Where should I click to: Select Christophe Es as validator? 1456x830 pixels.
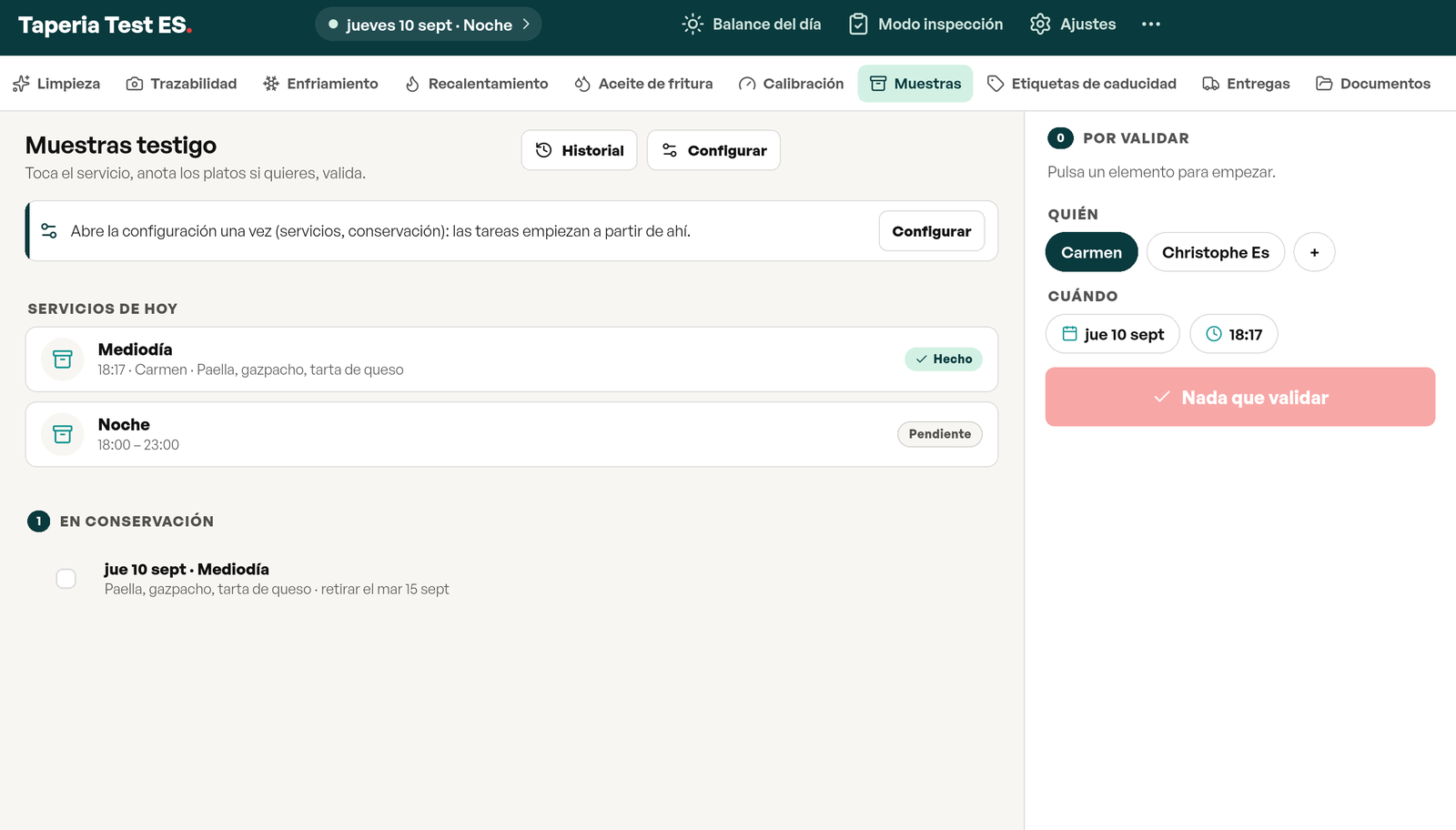coord(1216,252)
